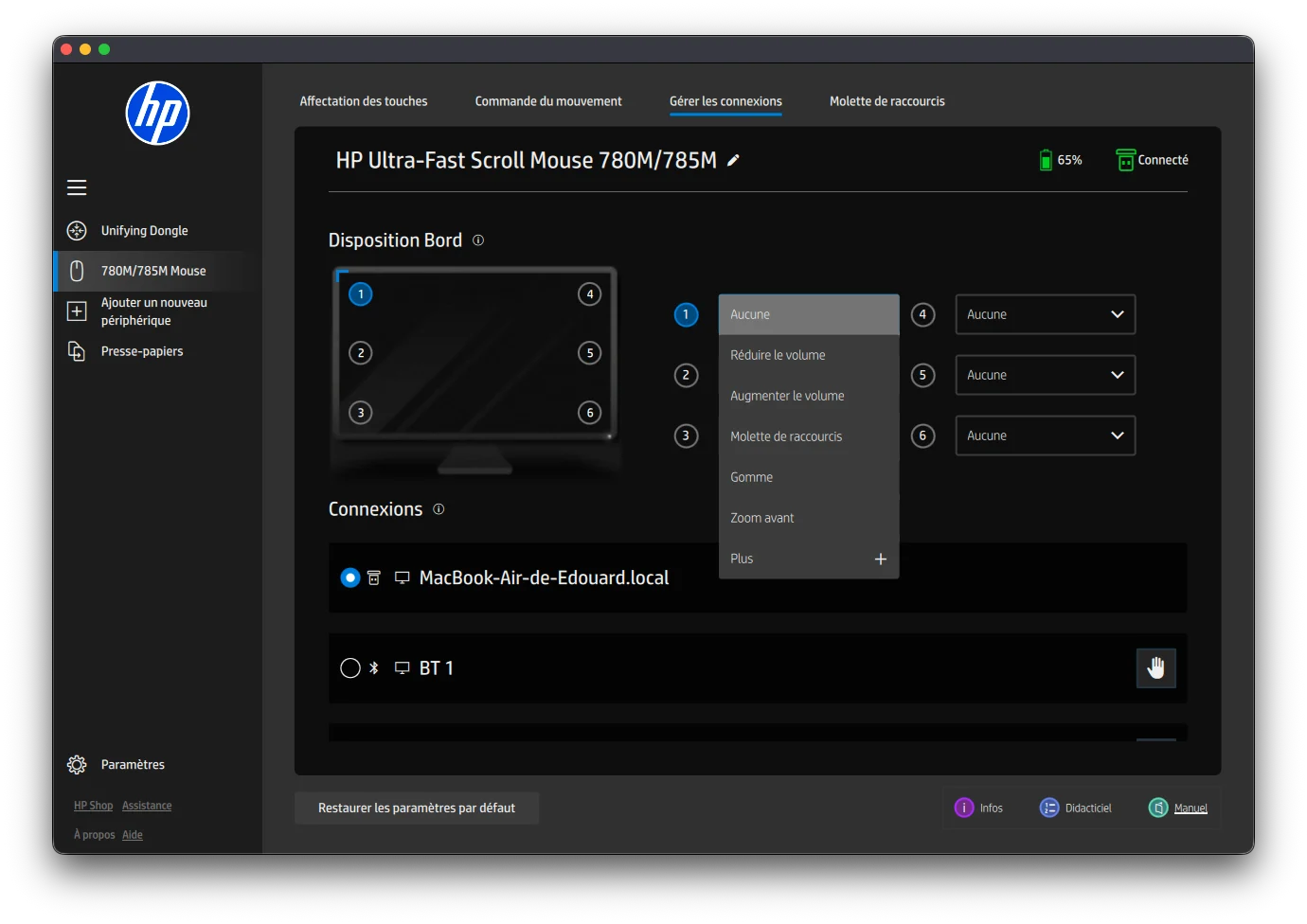Click the hand icon on BT 1 row

pos(1155,668)
